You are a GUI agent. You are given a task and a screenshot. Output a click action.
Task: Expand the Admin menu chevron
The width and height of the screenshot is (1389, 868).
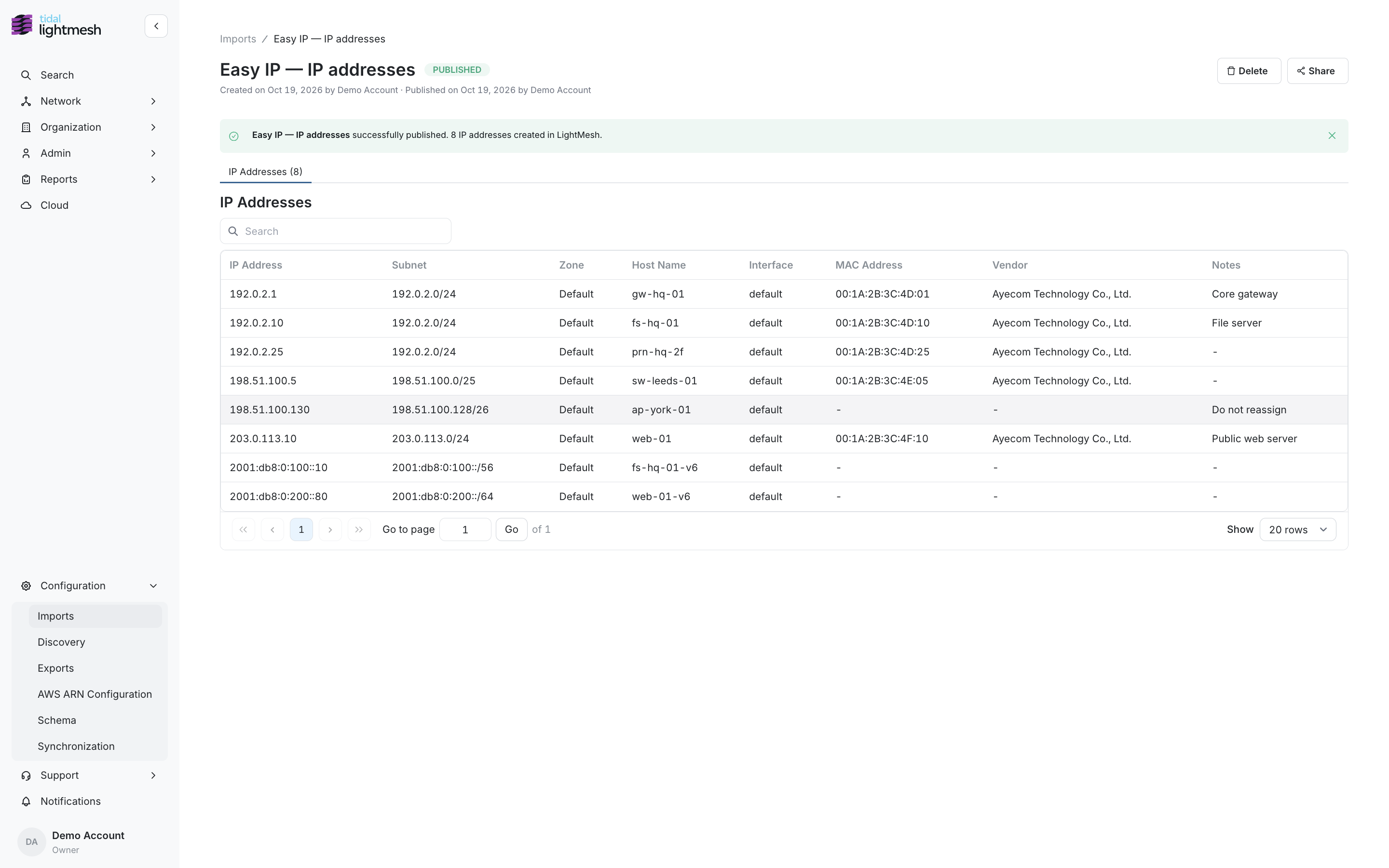click(x=153, y=153)
